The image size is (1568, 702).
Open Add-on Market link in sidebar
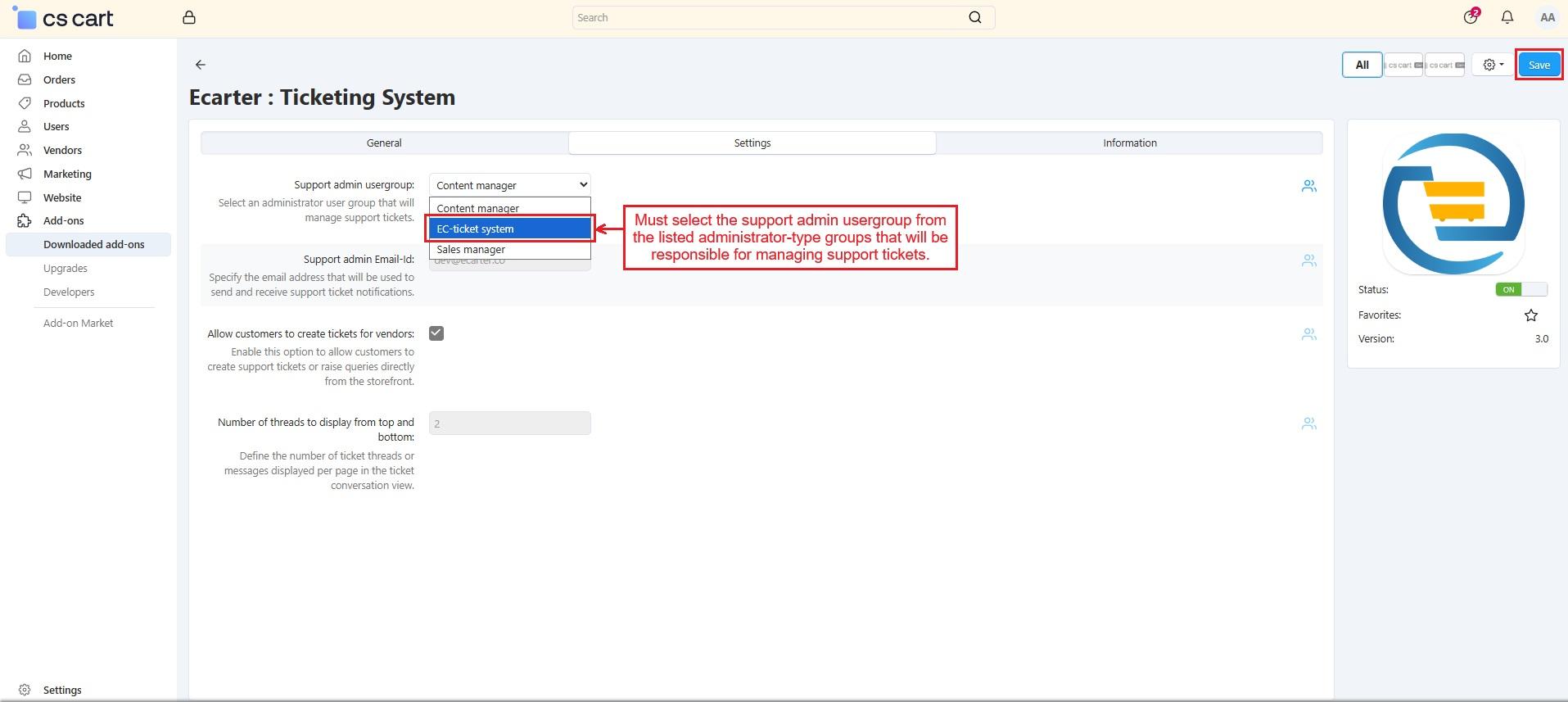[79, 323]
